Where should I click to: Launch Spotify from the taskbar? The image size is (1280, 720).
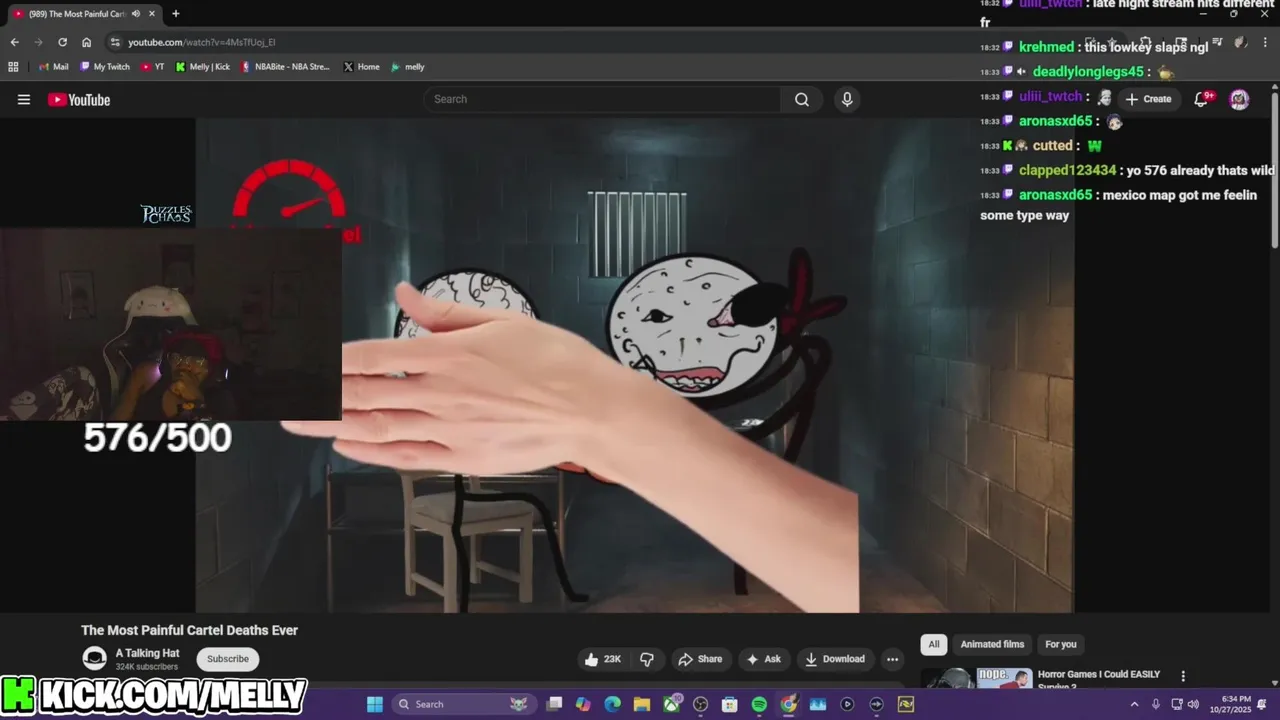point(759,704)
